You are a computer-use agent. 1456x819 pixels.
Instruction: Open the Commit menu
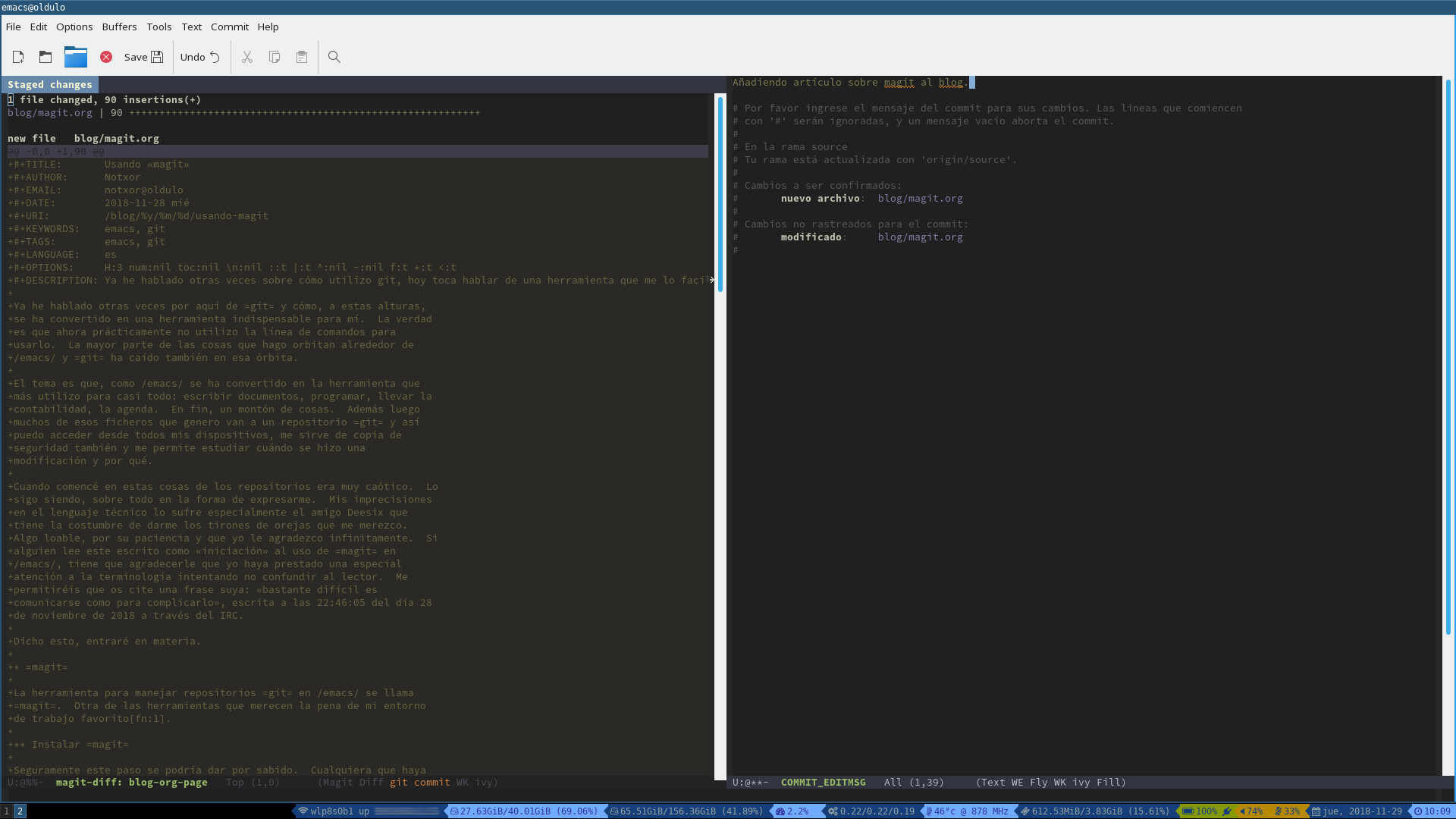(230, 27)
